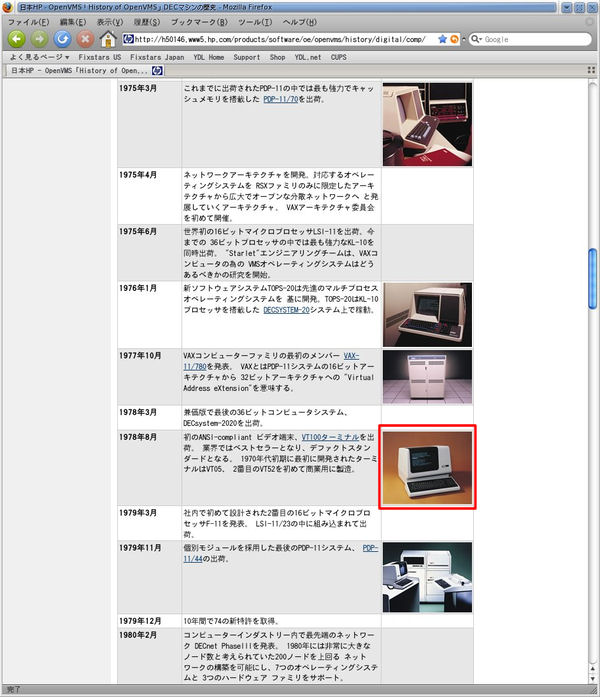The width and height of the screenshot is (600, 697).
Task: Open the address bar history dropdown arrow
Action: pyautogui.click(x=464, y=39)
